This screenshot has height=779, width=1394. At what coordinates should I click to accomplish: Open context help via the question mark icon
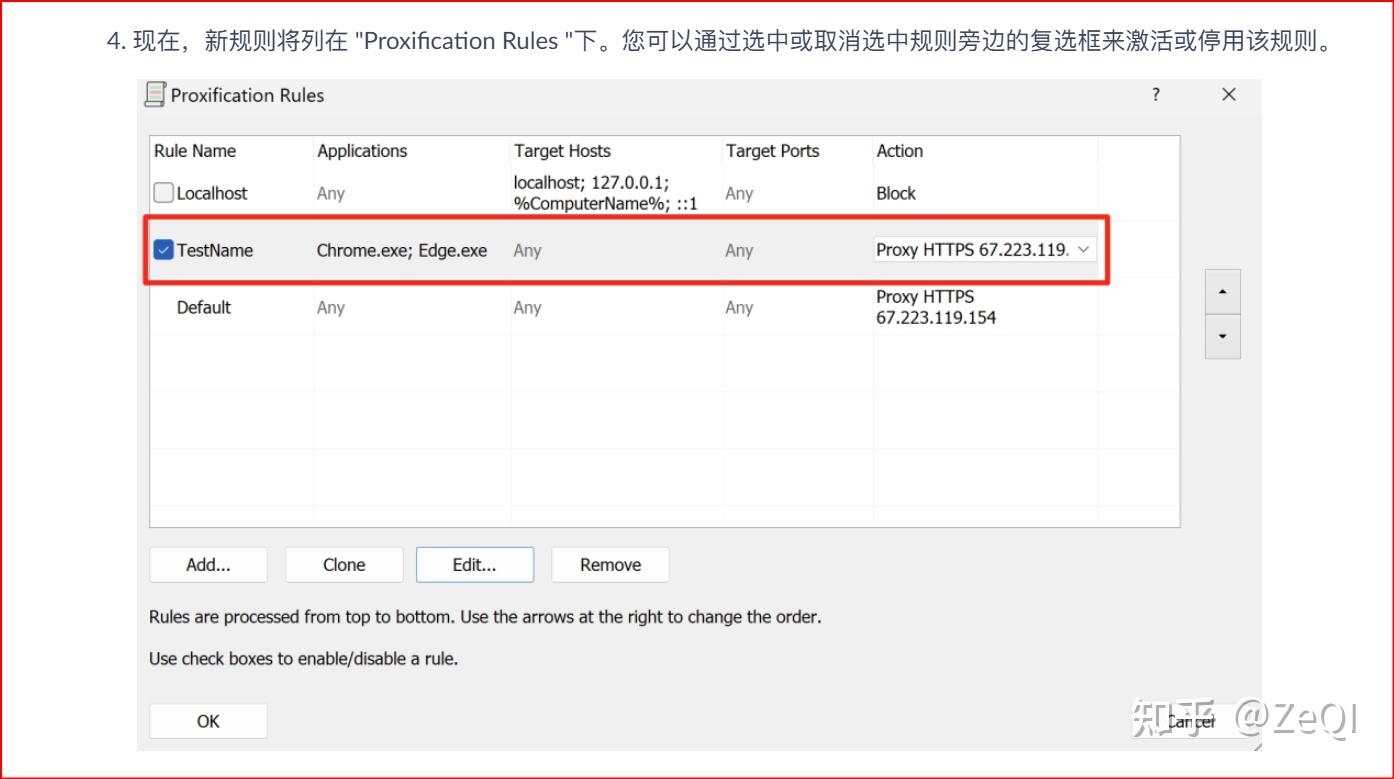pyautogui.click(x=1155, y=94)
